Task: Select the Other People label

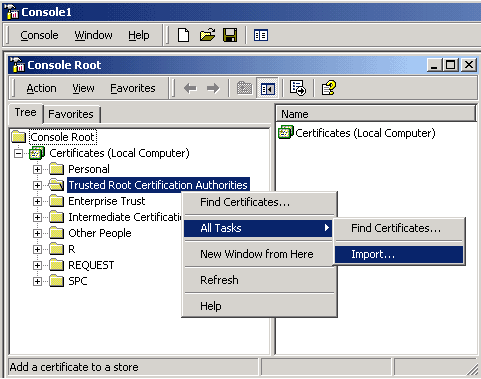Action: (100, 233)
